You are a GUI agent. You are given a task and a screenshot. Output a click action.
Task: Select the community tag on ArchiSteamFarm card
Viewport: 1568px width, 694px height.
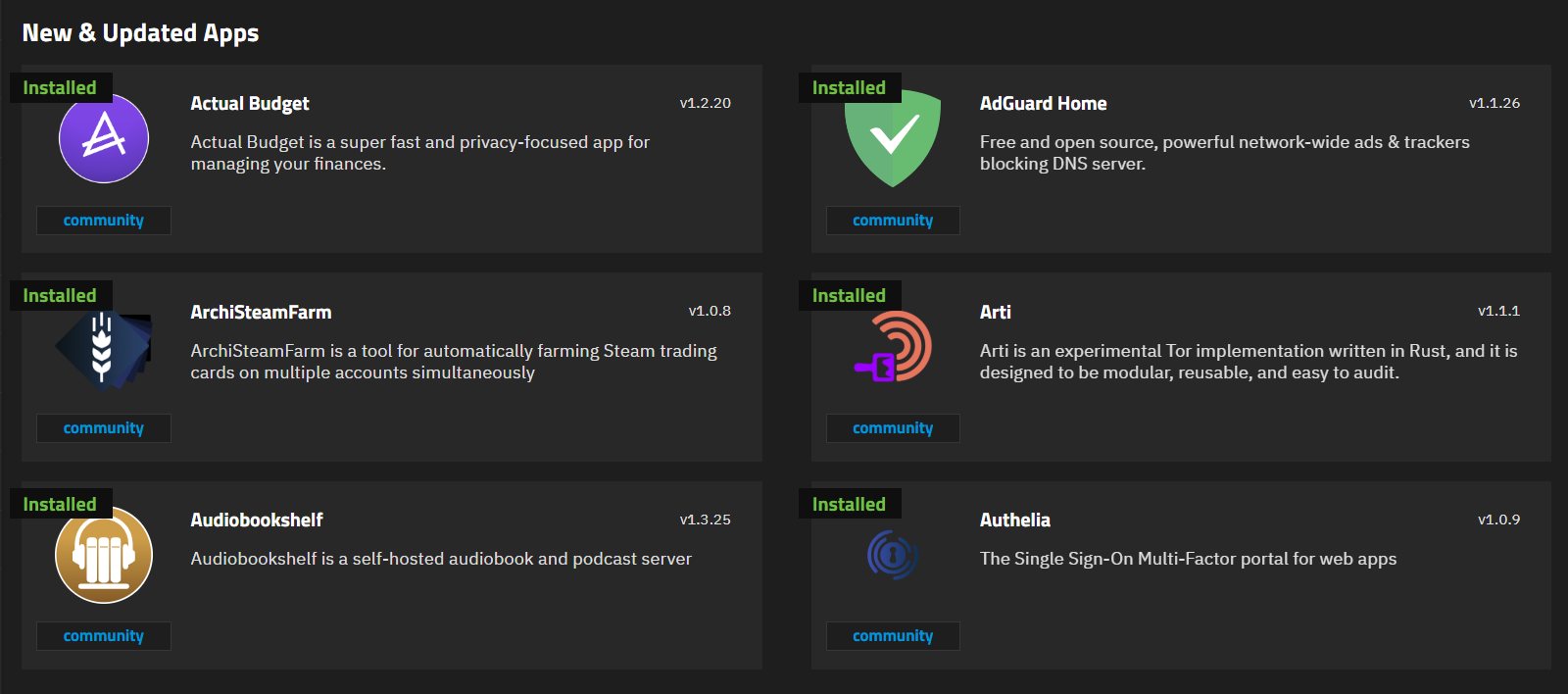(104, 428)
